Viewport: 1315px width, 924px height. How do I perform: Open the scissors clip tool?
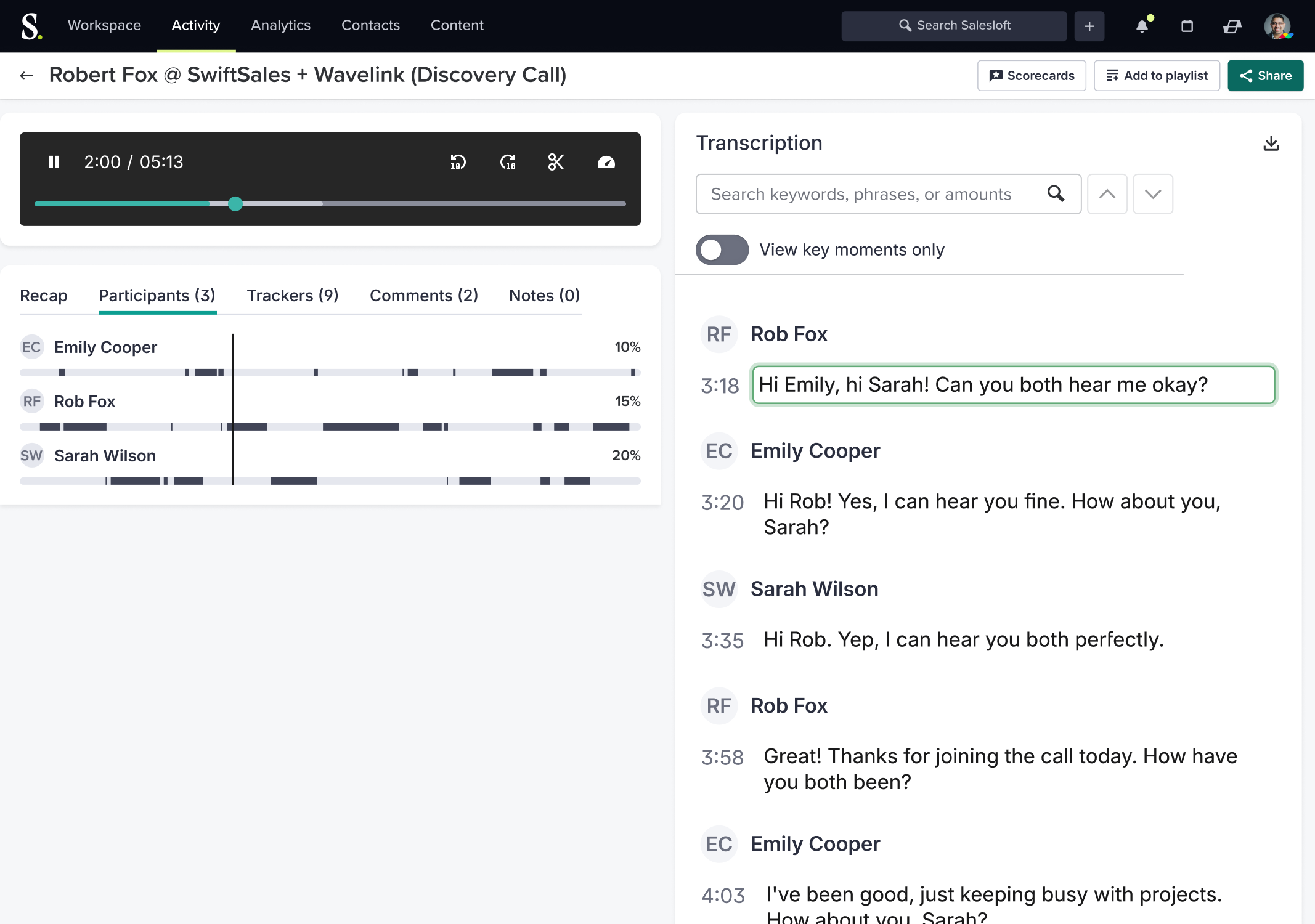pos(556,162)
